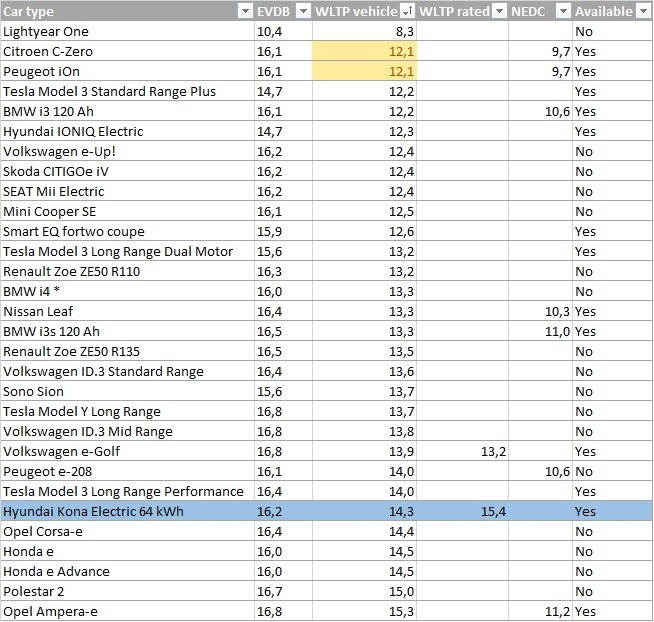Select the Citroen C-Zero cell
The image size is (654, 622).
coord(128,51)
